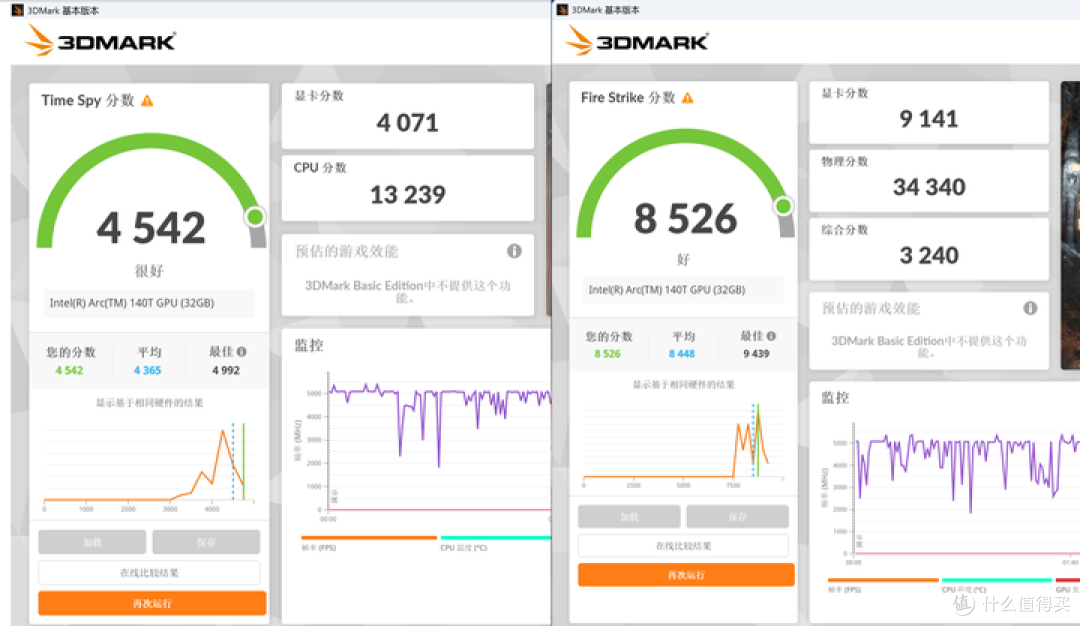
Task: Click the grey load button in Fire Strike window
Action: 629,517
